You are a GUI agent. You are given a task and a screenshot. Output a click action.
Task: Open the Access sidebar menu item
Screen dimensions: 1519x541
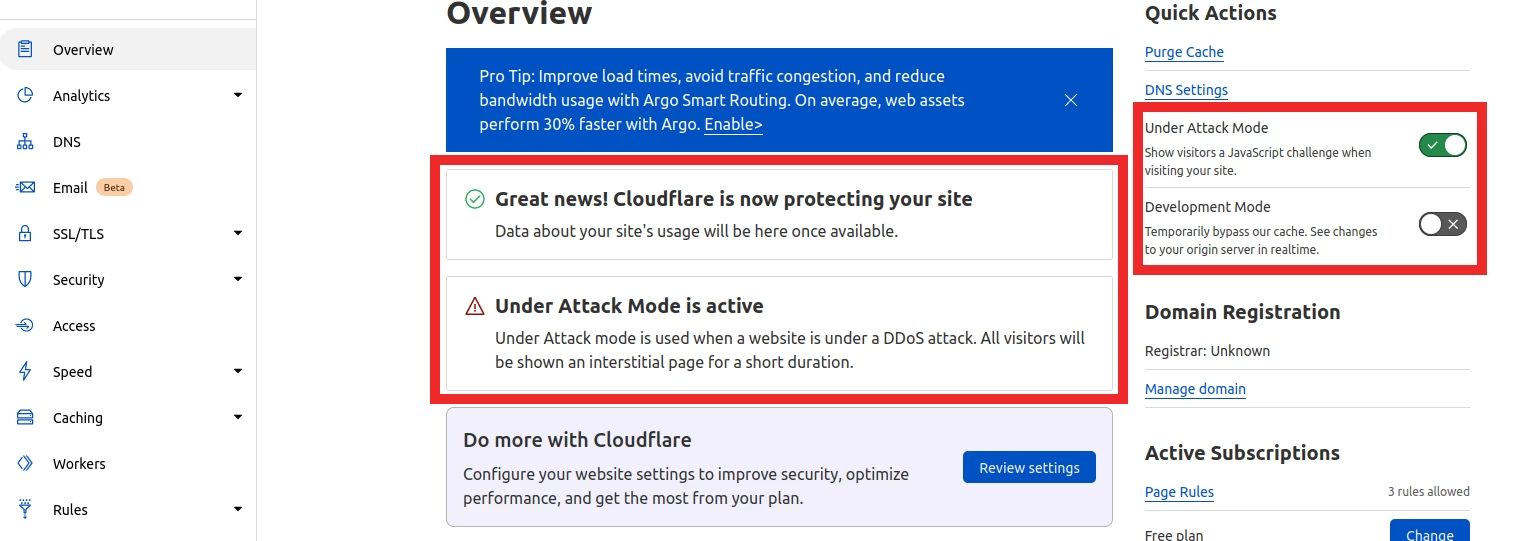coord(74,326)
